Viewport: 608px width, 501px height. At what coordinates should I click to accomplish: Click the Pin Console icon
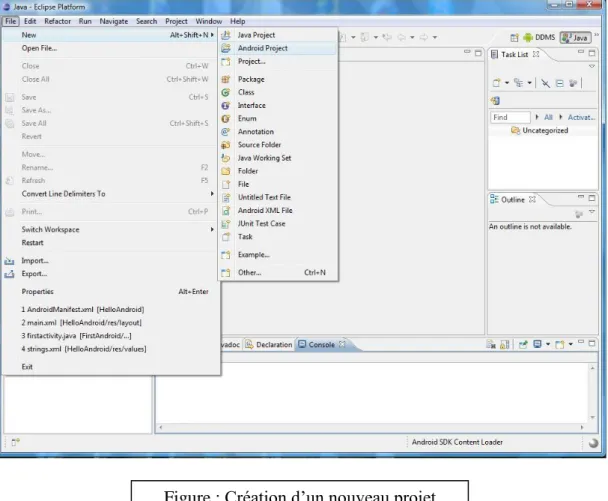(x=523, y=344)
